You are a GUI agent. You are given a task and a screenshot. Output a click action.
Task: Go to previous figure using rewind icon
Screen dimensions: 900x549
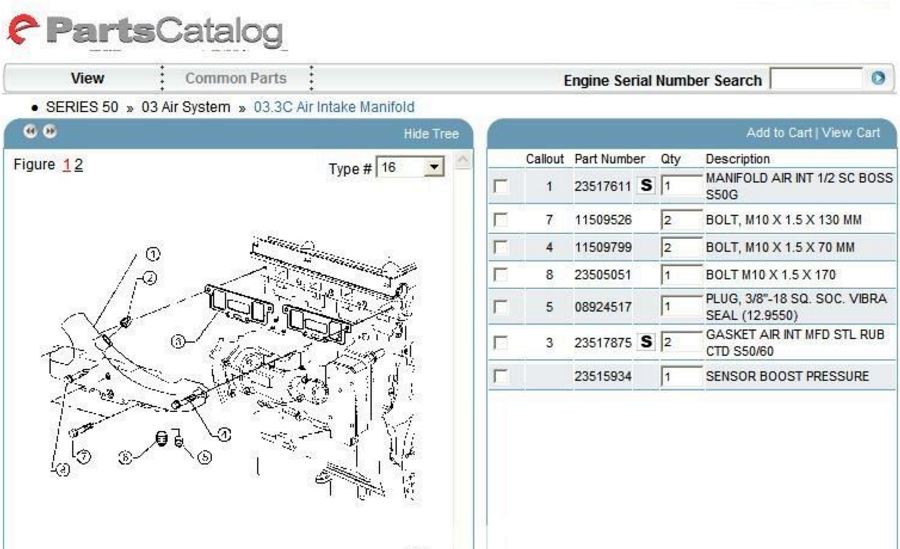pyautogui.click(x=30, y=132)
